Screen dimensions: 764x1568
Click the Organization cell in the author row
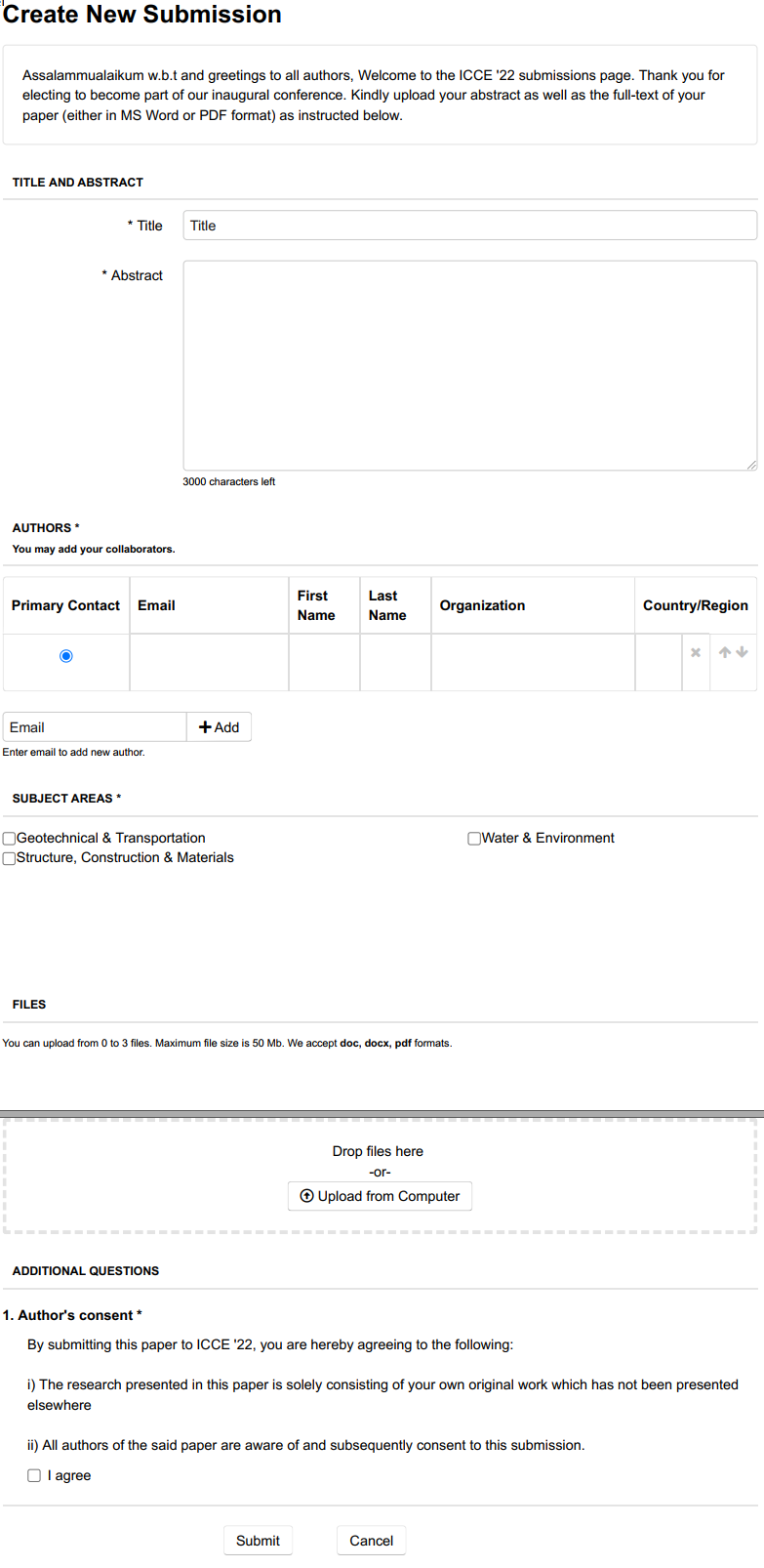click(x=533, y=663)
